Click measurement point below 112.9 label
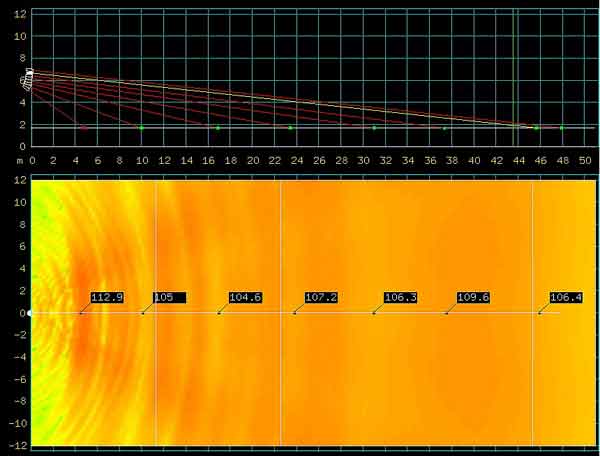The height and width of the screenshot is (456, 600). [81, 313]
